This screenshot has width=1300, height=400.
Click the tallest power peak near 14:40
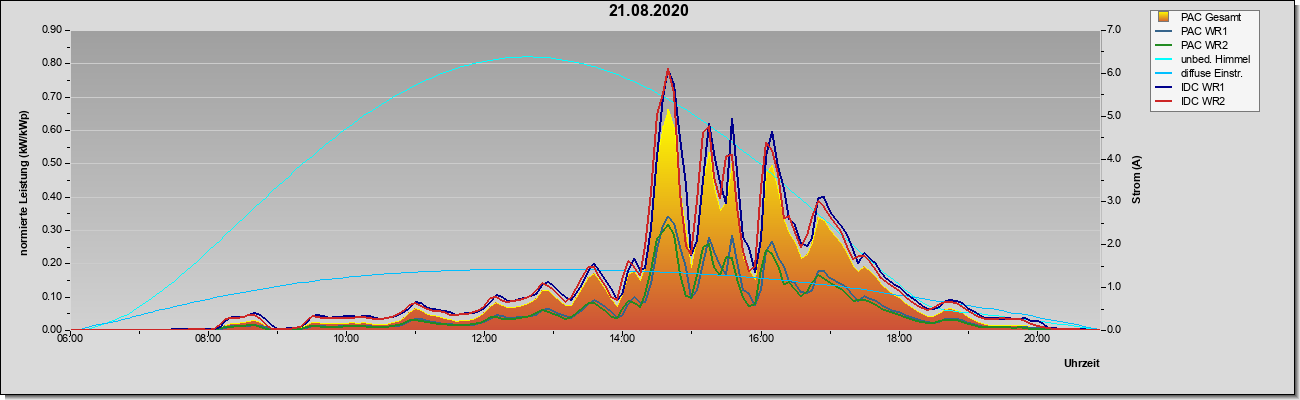tap(668, 70)
